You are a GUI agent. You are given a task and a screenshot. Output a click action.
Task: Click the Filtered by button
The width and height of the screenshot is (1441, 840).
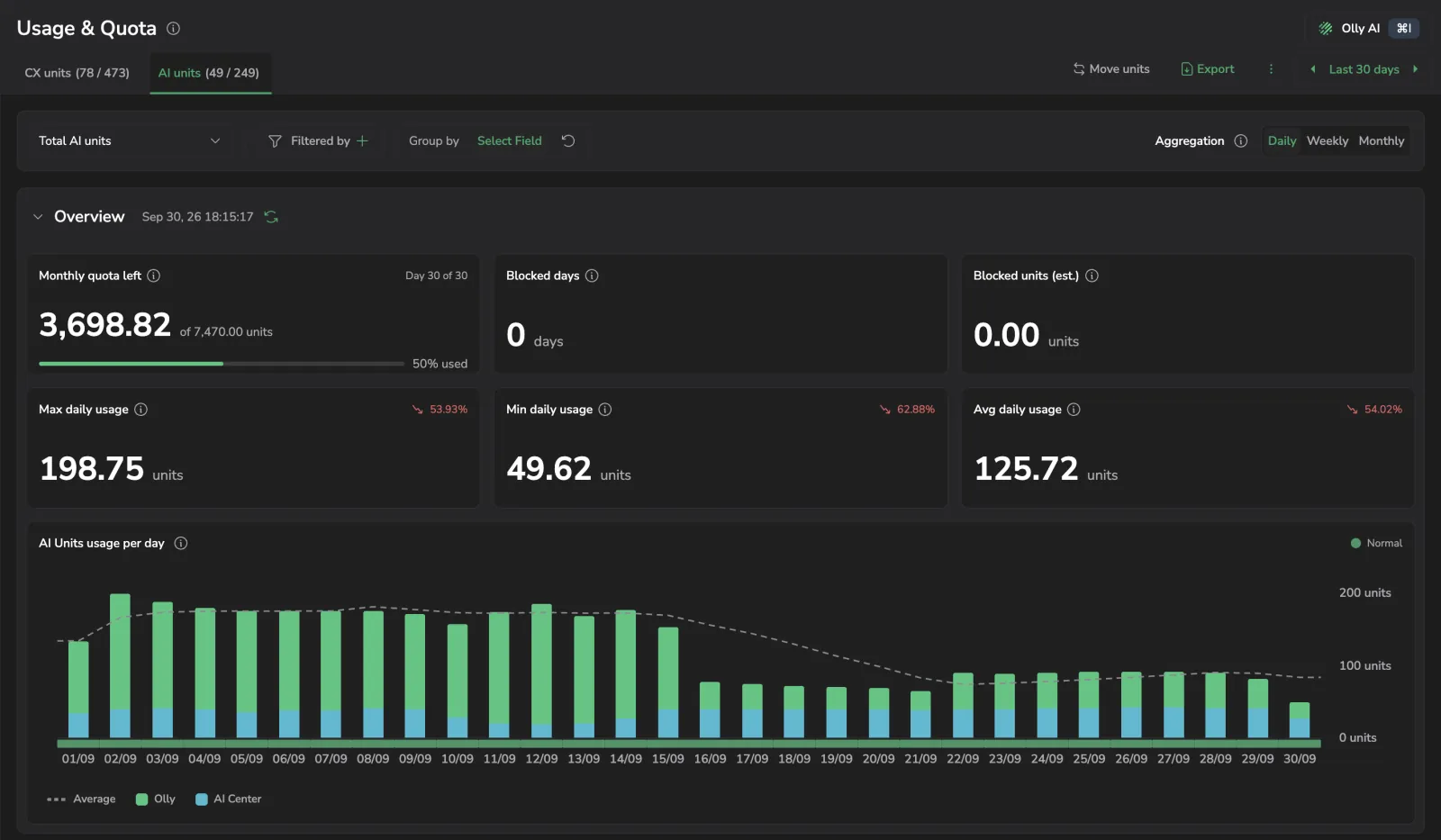pos(319,141)
